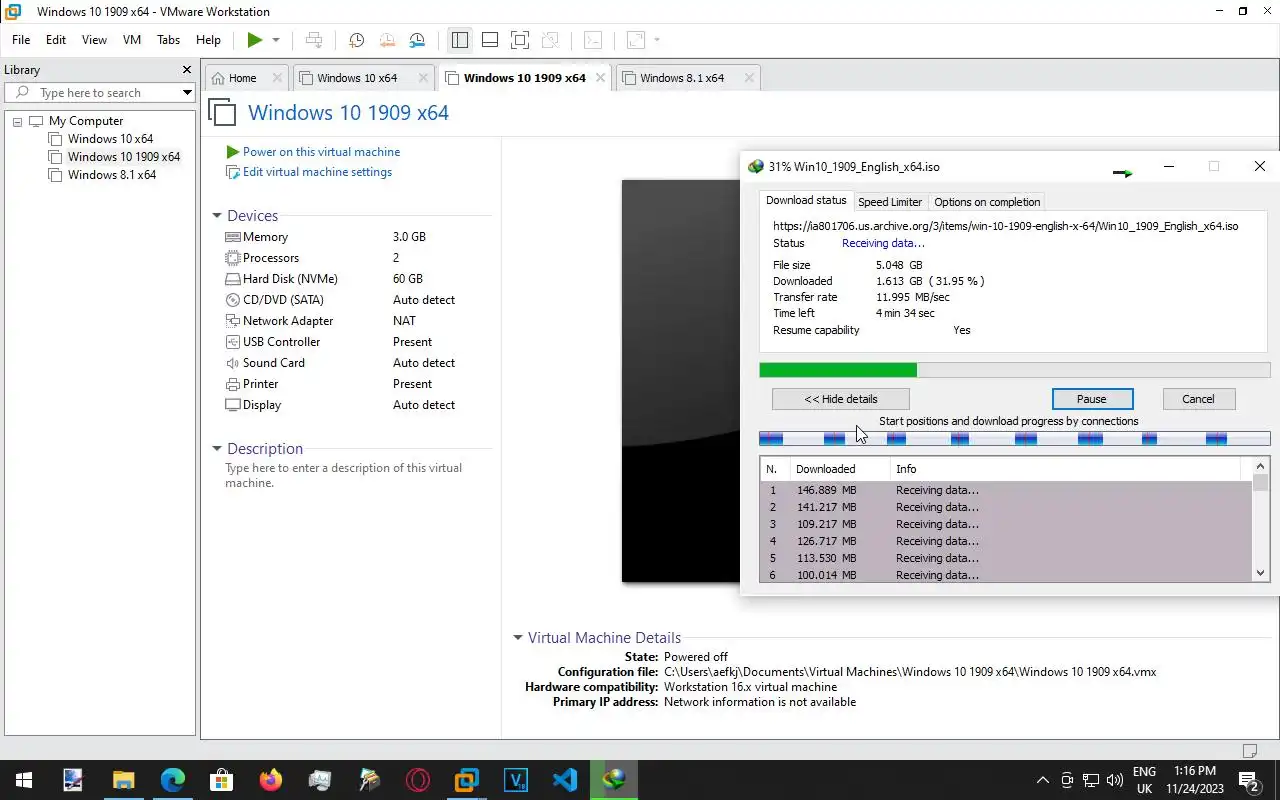Open the snapshot manager icon
The image size is (1280, 800).
click(x=417, y=40)
